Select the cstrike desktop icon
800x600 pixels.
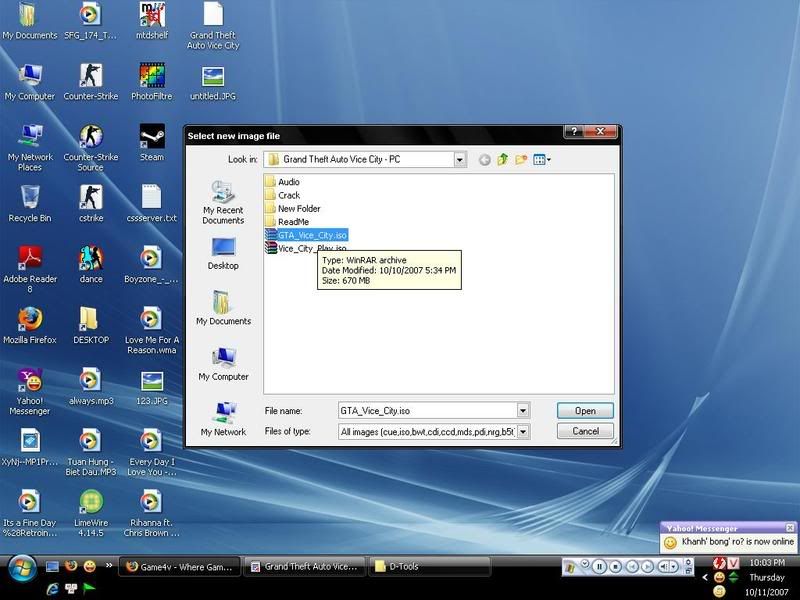91,204
